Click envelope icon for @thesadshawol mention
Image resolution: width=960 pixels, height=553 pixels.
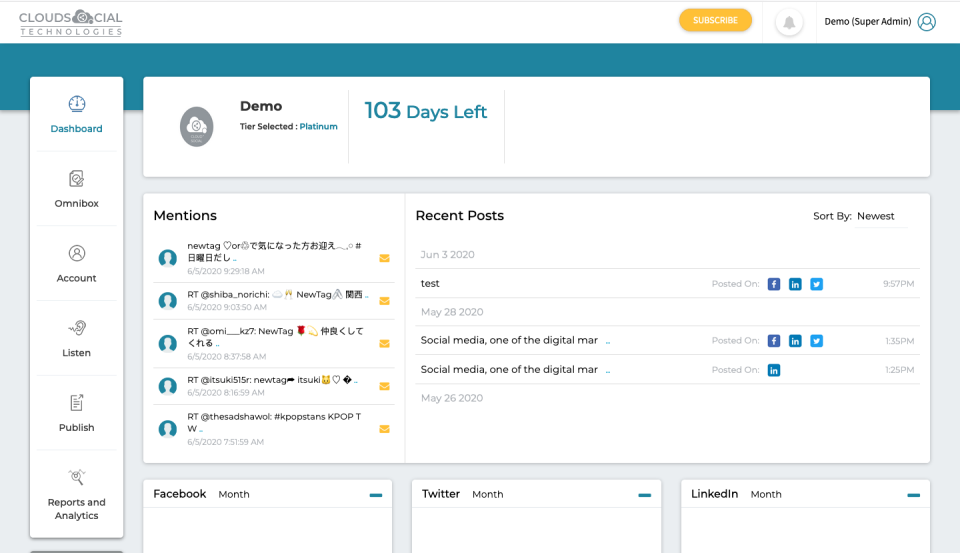tap(384, 429)
